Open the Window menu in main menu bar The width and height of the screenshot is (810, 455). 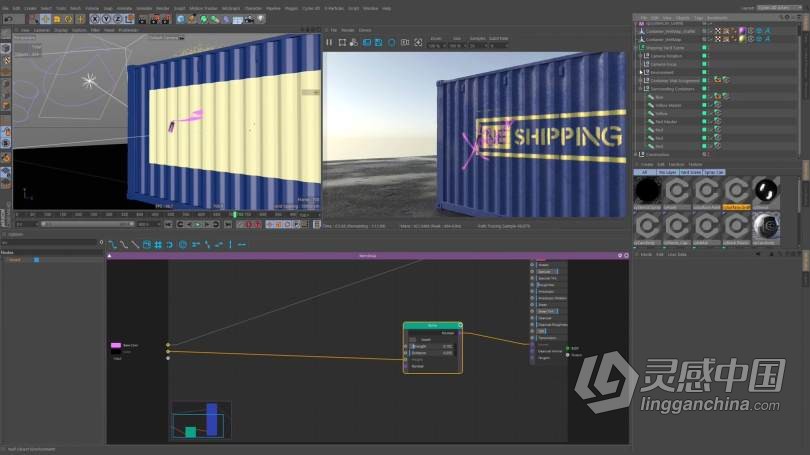(370, 8)
